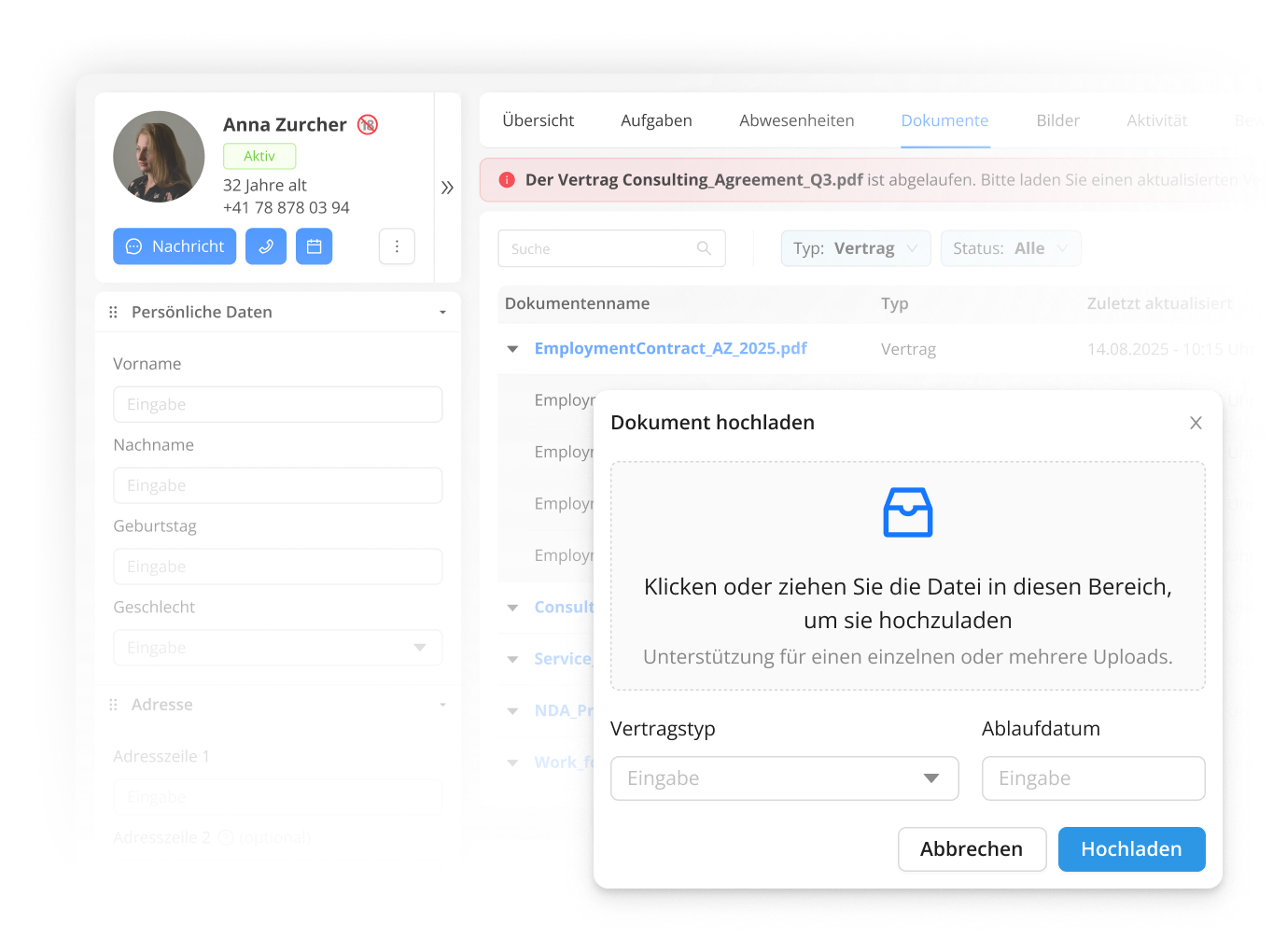Open the Typ: Vertrag filter dropdown

[855, 248]
